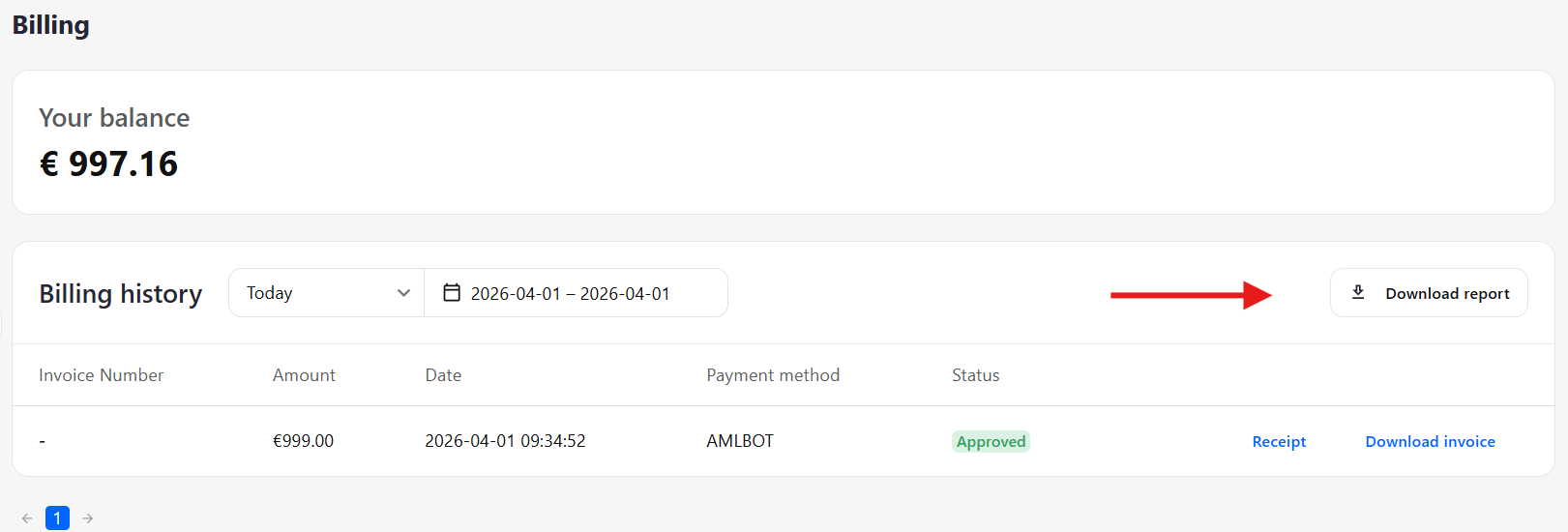Click the Payment method column header
1568x532 pixels.
click(x=773, y=375)
